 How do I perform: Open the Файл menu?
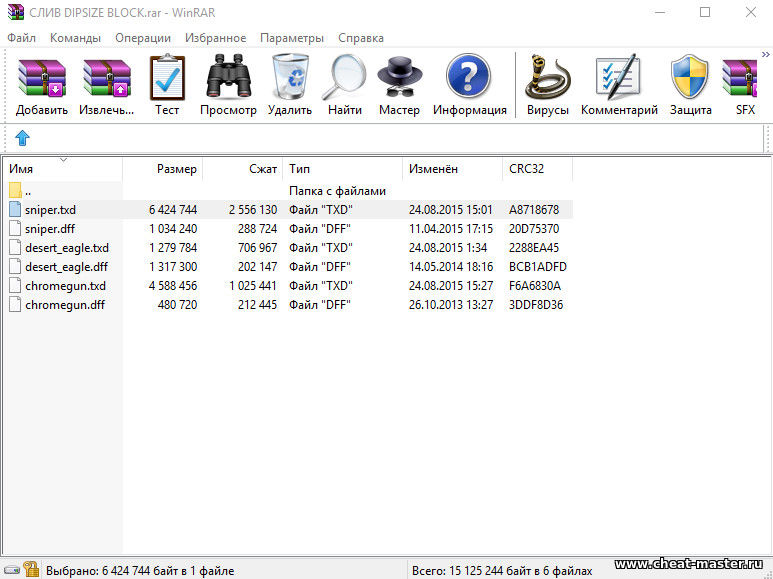[21, 38]
